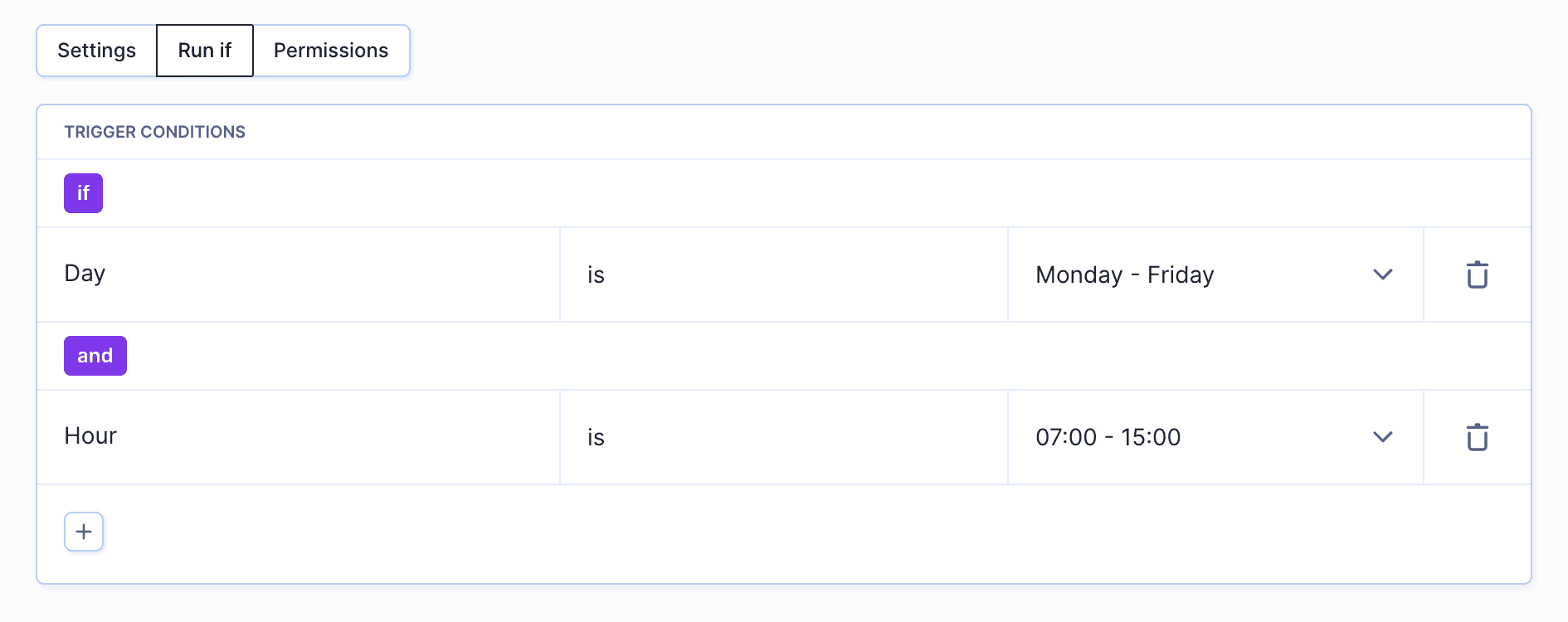Viewport: 1568px width, 622px height.
Task: Switch to the Settings tab
Action: (x=96, y=51)
